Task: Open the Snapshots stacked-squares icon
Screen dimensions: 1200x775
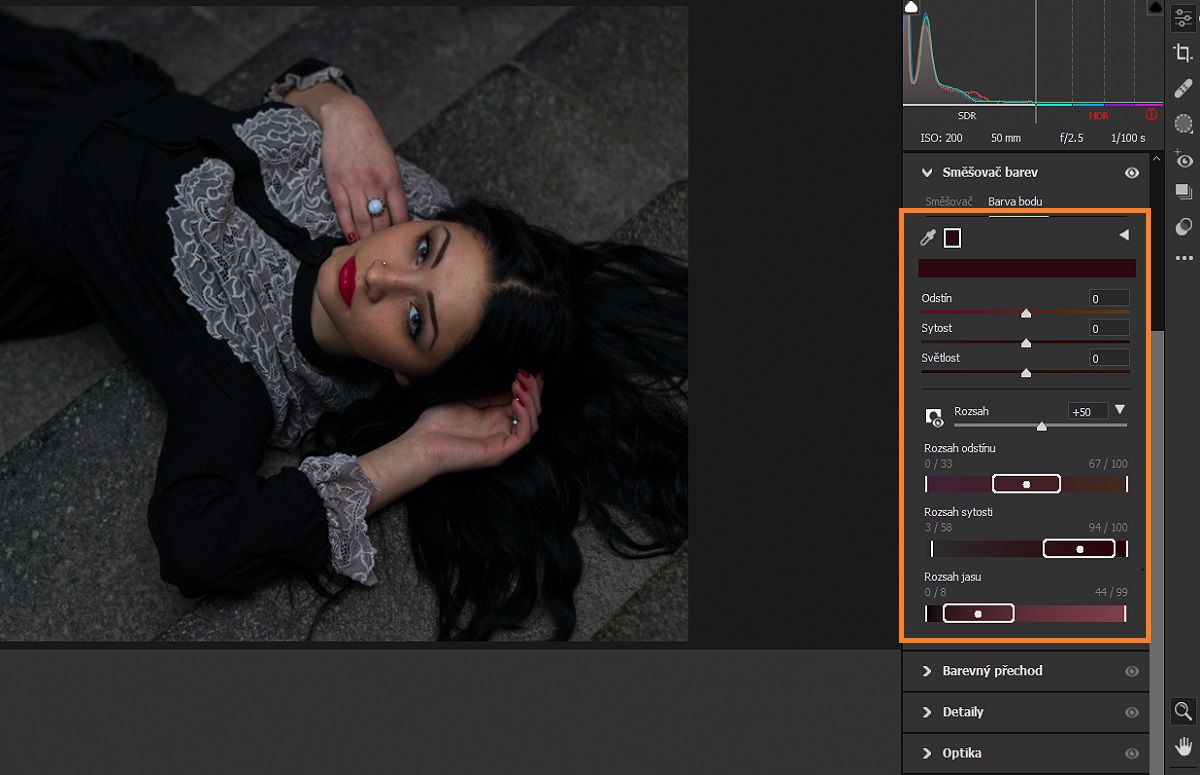Action: pos(1183,192)
